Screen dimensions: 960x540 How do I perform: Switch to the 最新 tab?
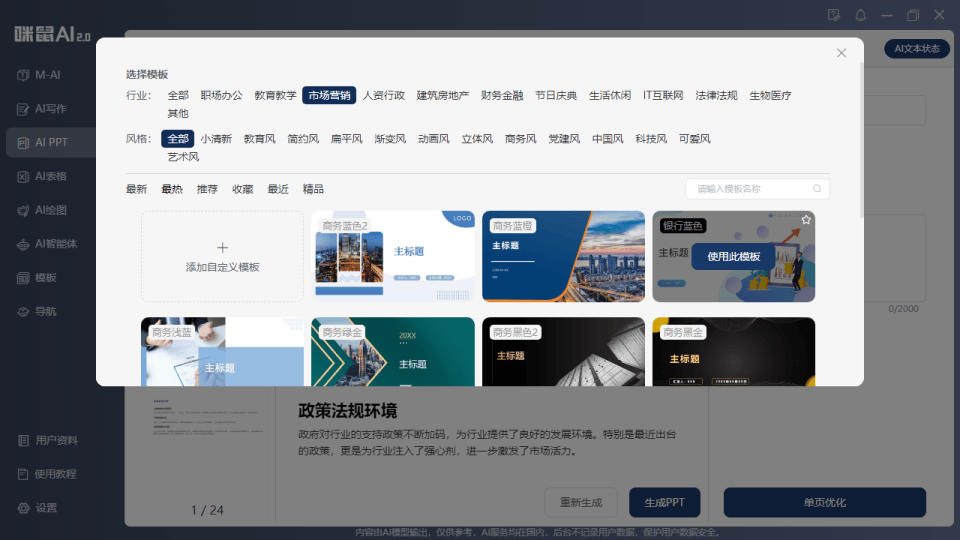pyautogui.click(x=137, y=189)
